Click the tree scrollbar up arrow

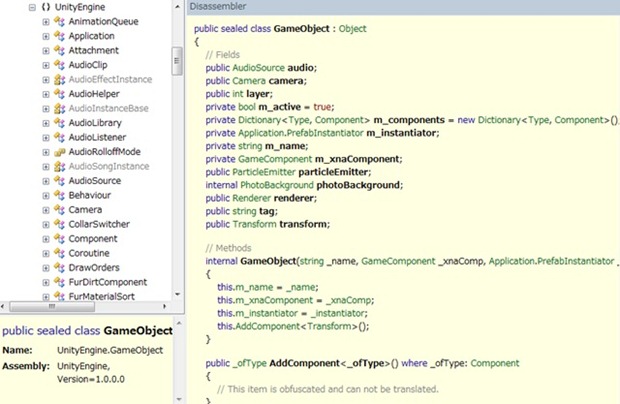pyautogui.click(x=177, y=7)
